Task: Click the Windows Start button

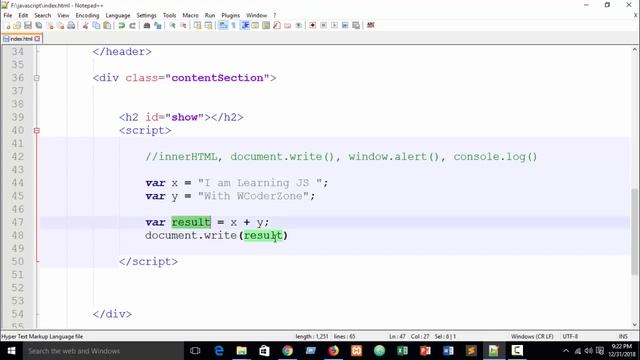Action: click(x=11, y=351)
